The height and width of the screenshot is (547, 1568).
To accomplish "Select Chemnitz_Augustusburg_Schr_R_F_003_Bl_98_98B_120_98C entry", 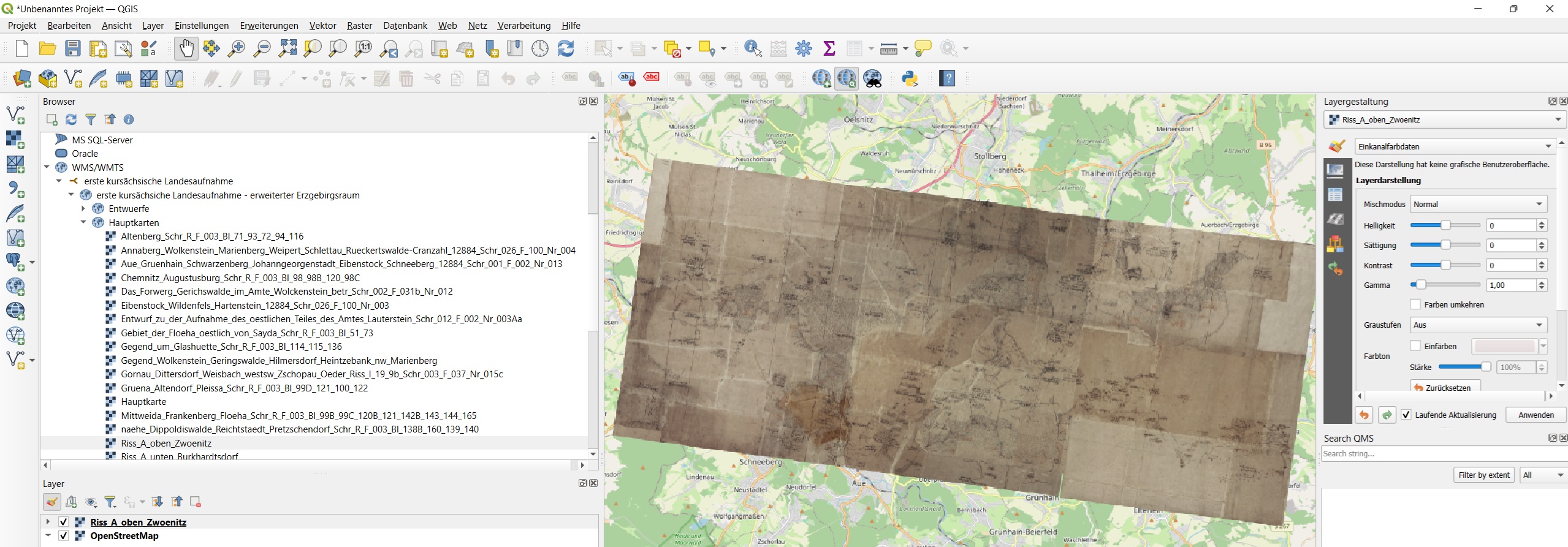I will coord(240,277).
